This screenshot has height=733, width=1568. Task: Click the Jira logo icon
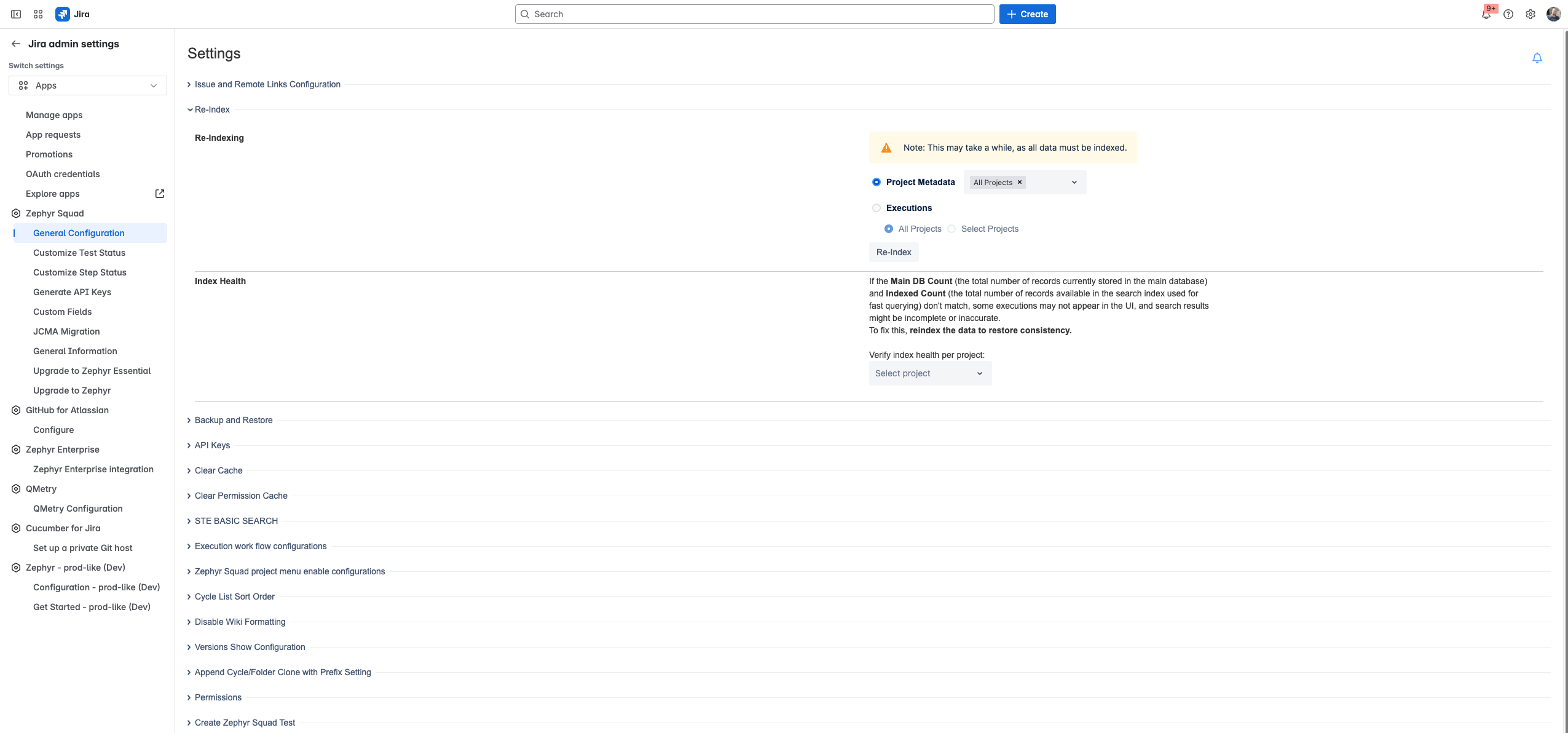[62, 14]
